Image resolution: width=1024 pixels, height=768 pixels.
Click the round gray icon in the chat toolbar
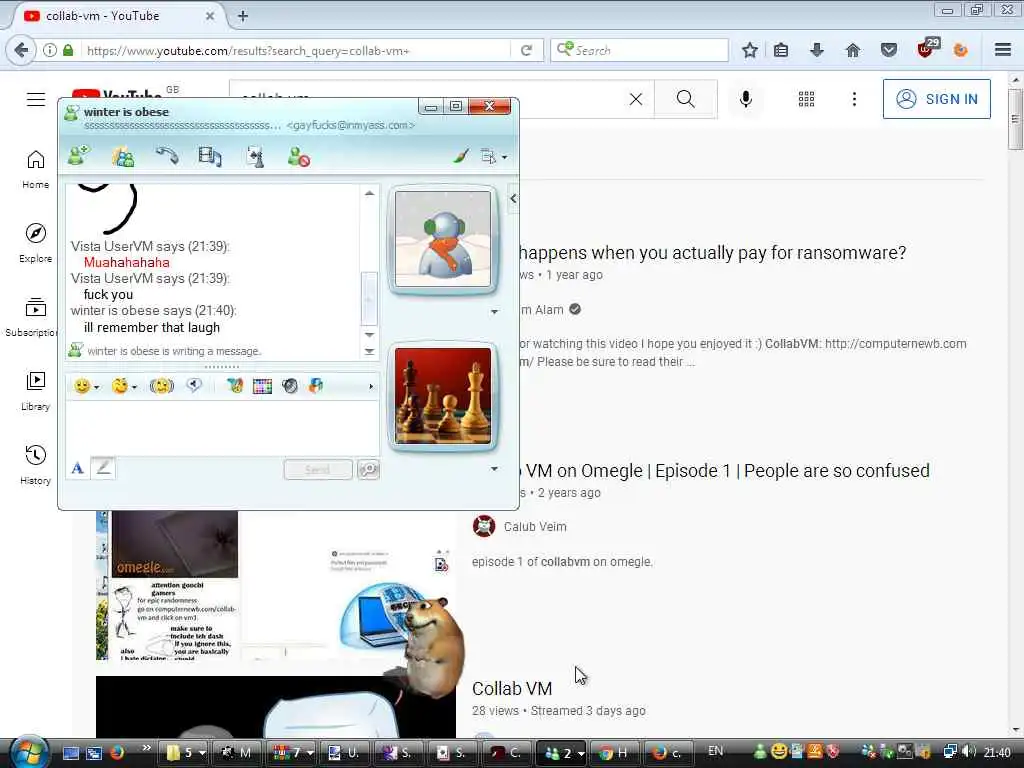[x=290, y=386]
